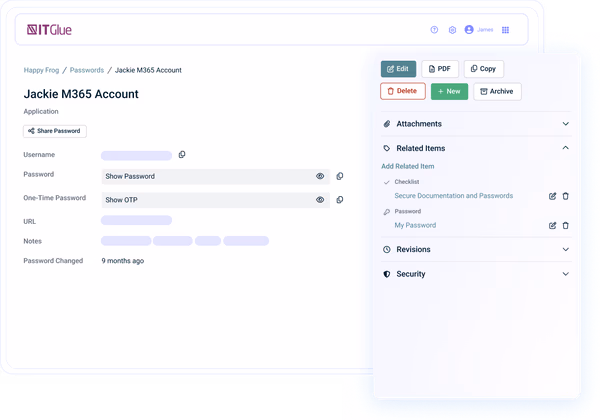The width and height of the screenshot is (600, 420).
Task: Open the apps grid icon
Action: coord(505,30)
